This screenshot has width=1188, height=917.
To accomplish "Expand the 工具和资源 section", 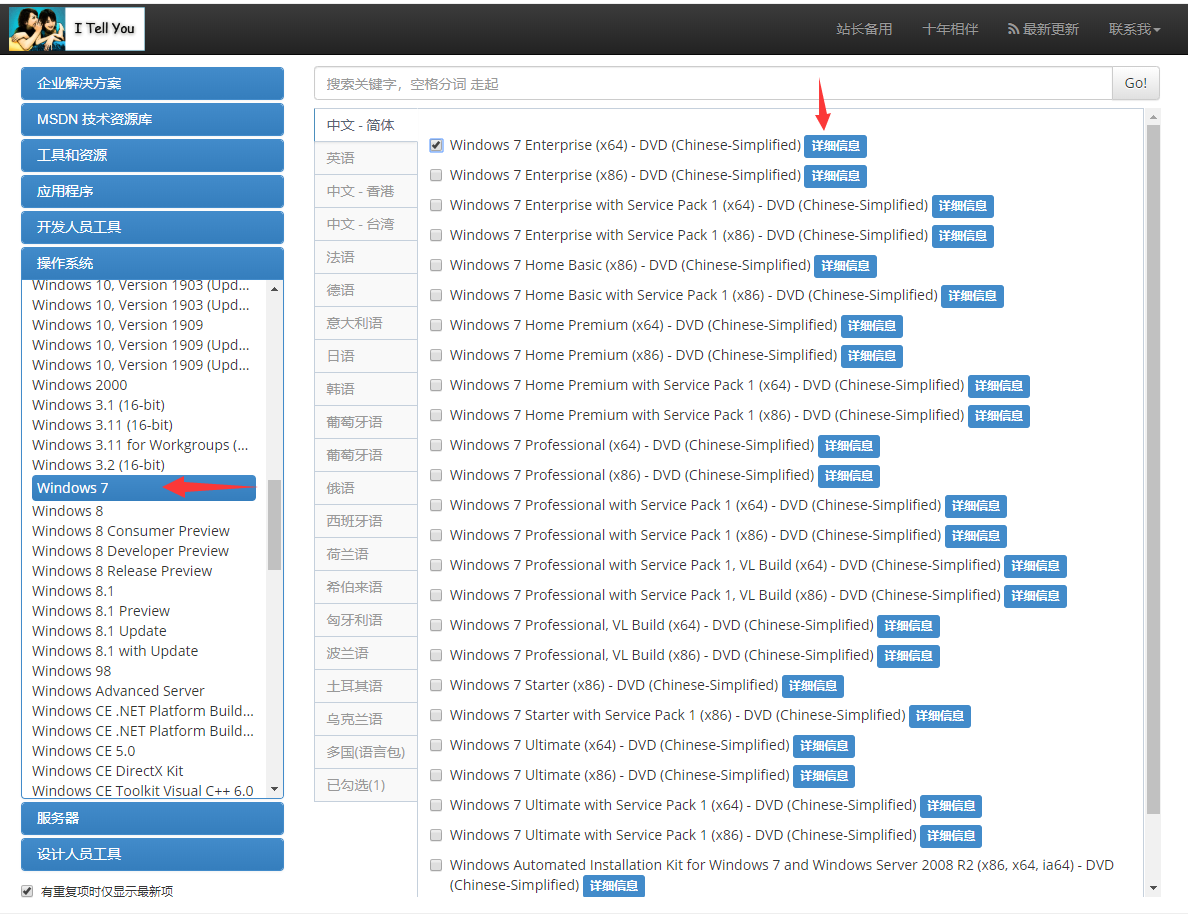I will pyautogui.click(x=152, y=155).
